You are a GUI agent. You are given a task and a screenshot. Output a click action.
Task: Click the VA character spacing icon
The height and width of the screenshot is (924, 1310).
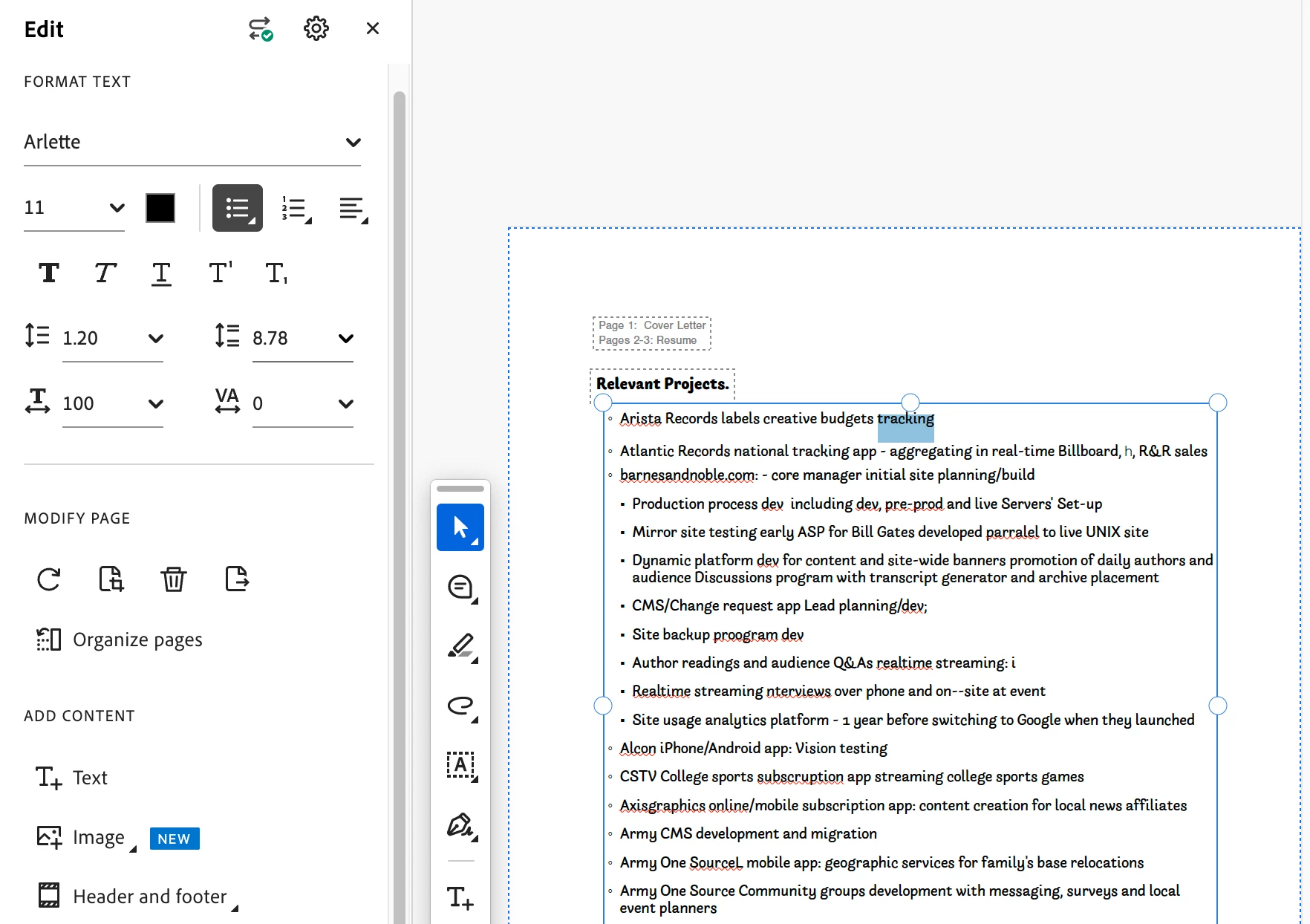[227, 400]
